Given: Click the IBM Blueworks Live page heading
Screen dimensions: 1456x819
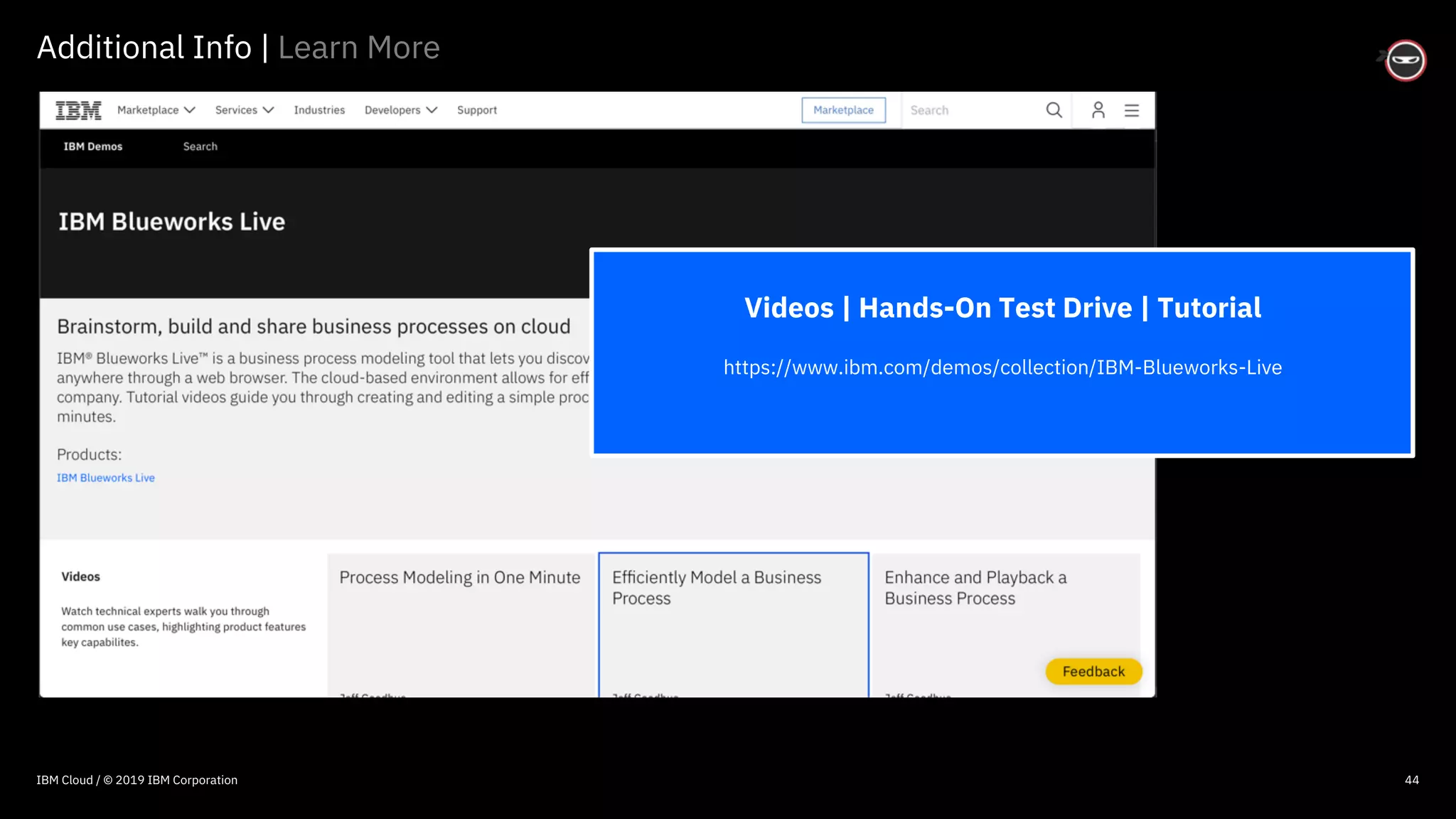Looking at the screenshot, I should click(x=171, y=222).
